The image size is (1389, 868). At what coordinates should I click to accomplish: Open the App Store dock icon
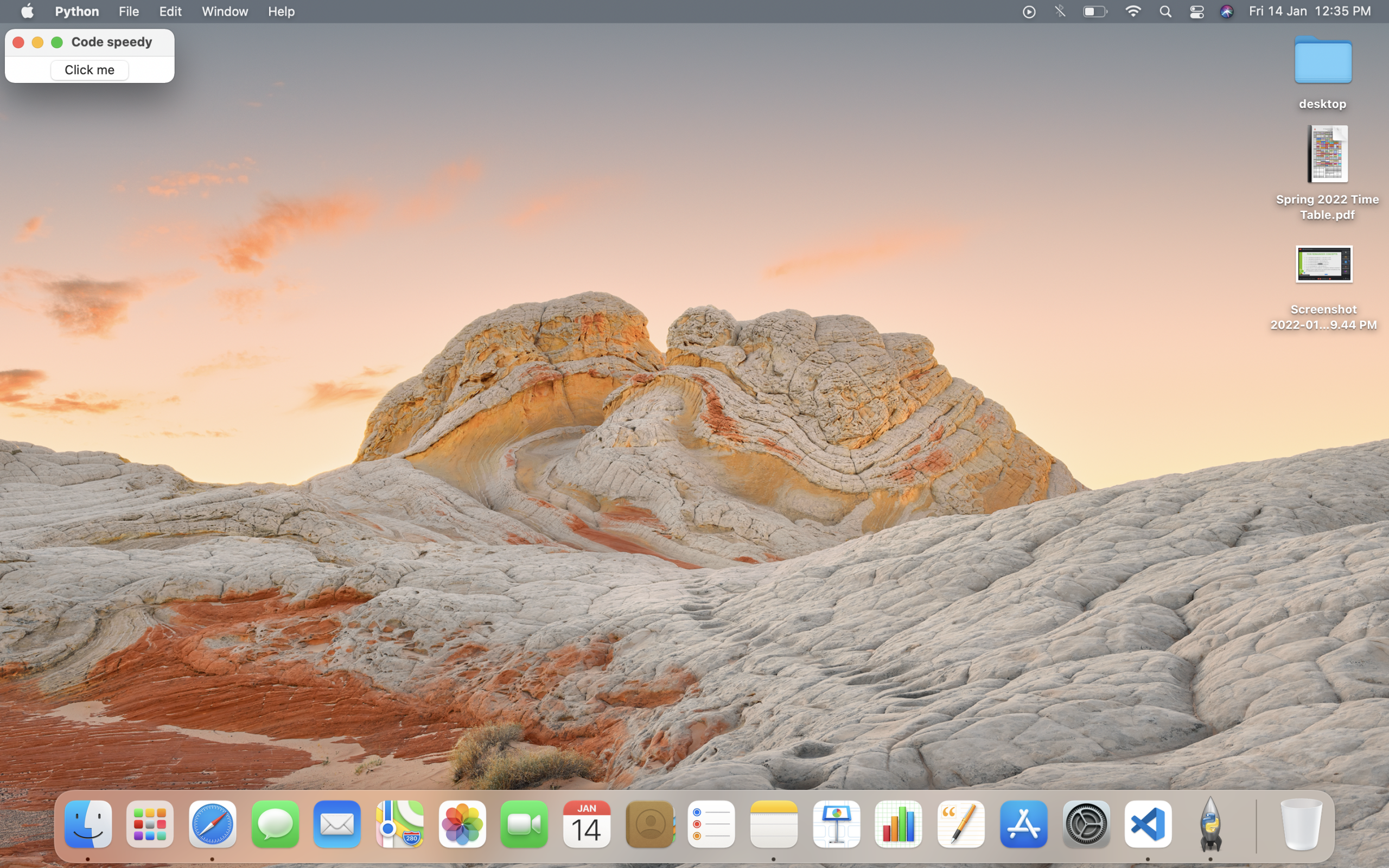1023,825
